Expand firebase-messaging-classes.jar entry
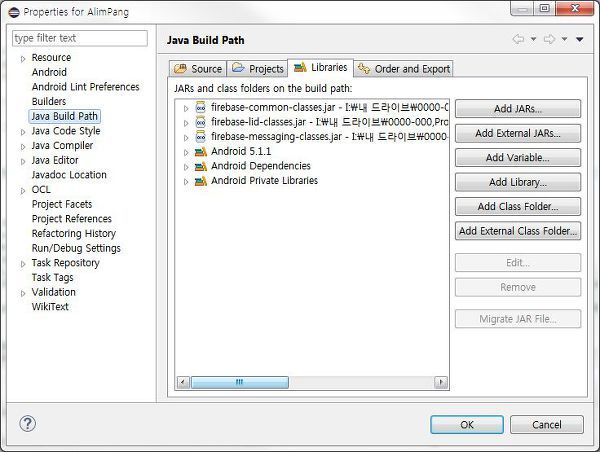 point(186,138)
